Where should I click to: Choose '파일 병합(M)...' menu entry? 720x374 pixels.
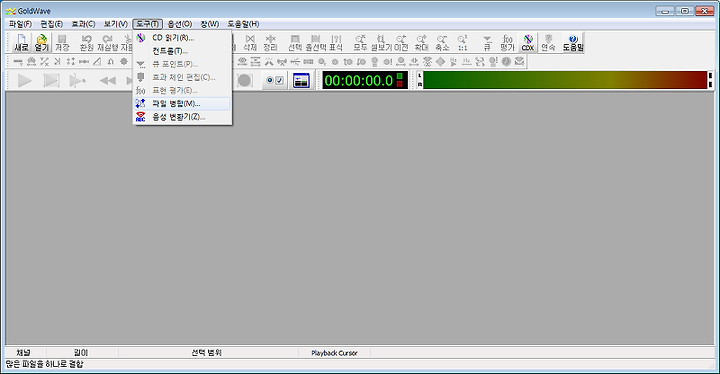click(x=182, y=104)
